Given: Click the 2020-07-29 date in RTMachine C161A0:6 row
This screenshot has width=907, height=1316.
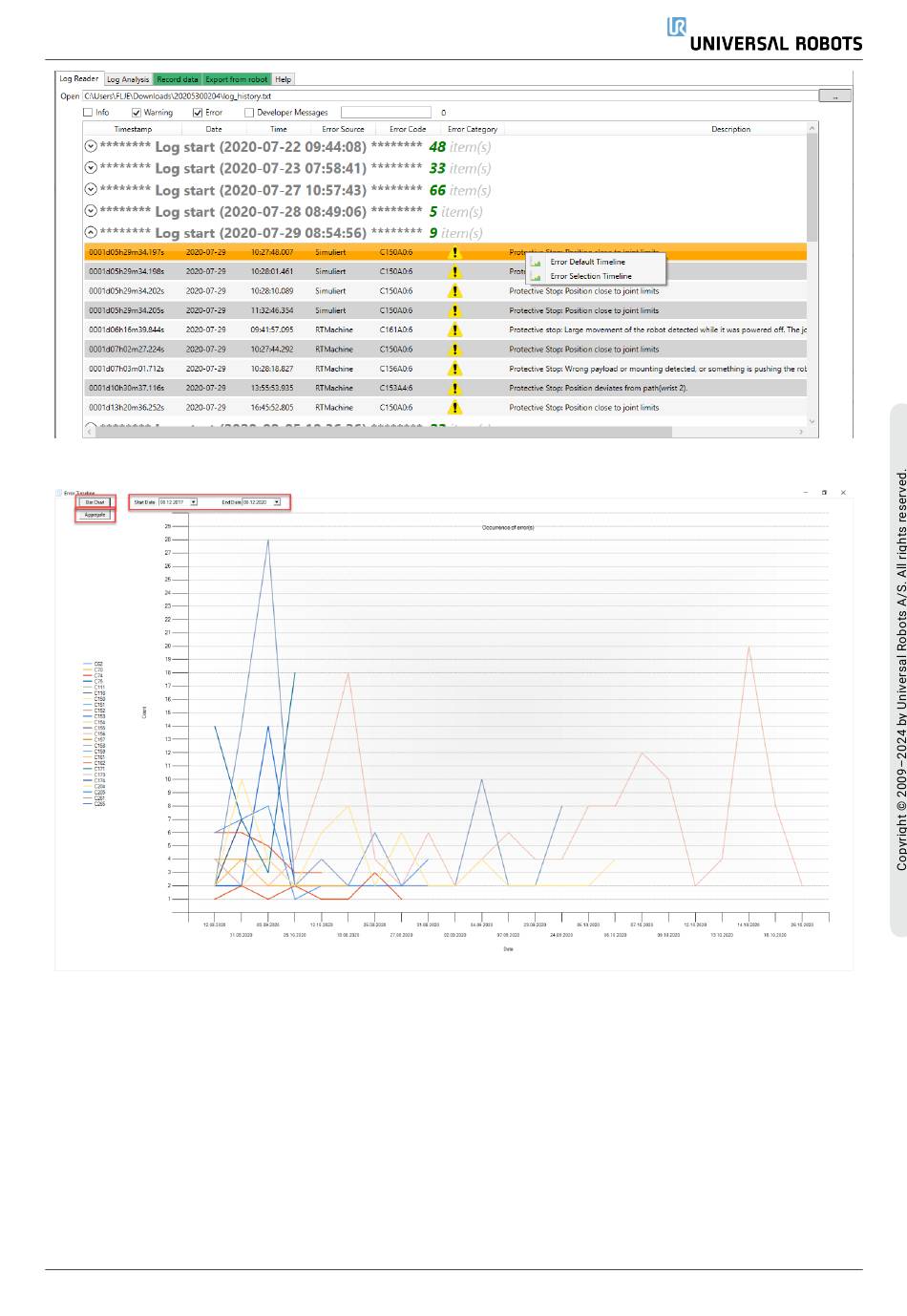Looking at the screenshot, I should [x=205, y=329].
